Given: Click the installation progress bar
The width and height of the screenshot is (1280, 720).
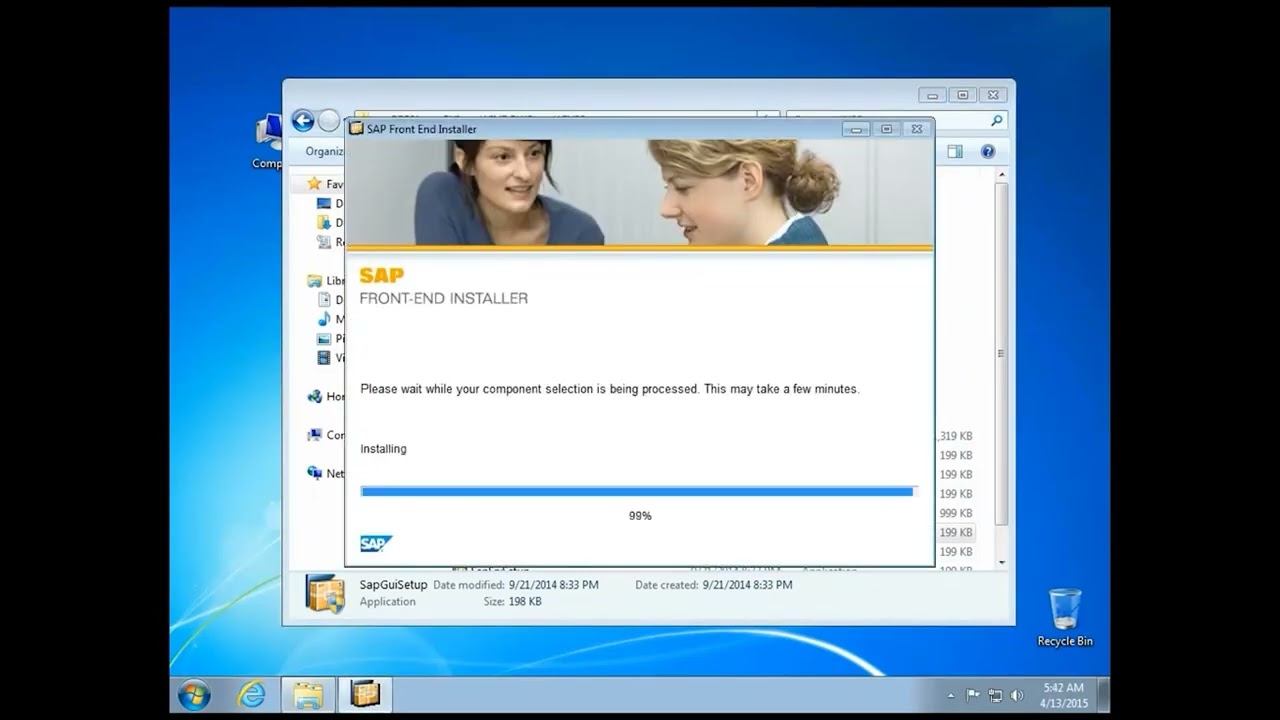Looking at the screenshot, I should point(638,491).
